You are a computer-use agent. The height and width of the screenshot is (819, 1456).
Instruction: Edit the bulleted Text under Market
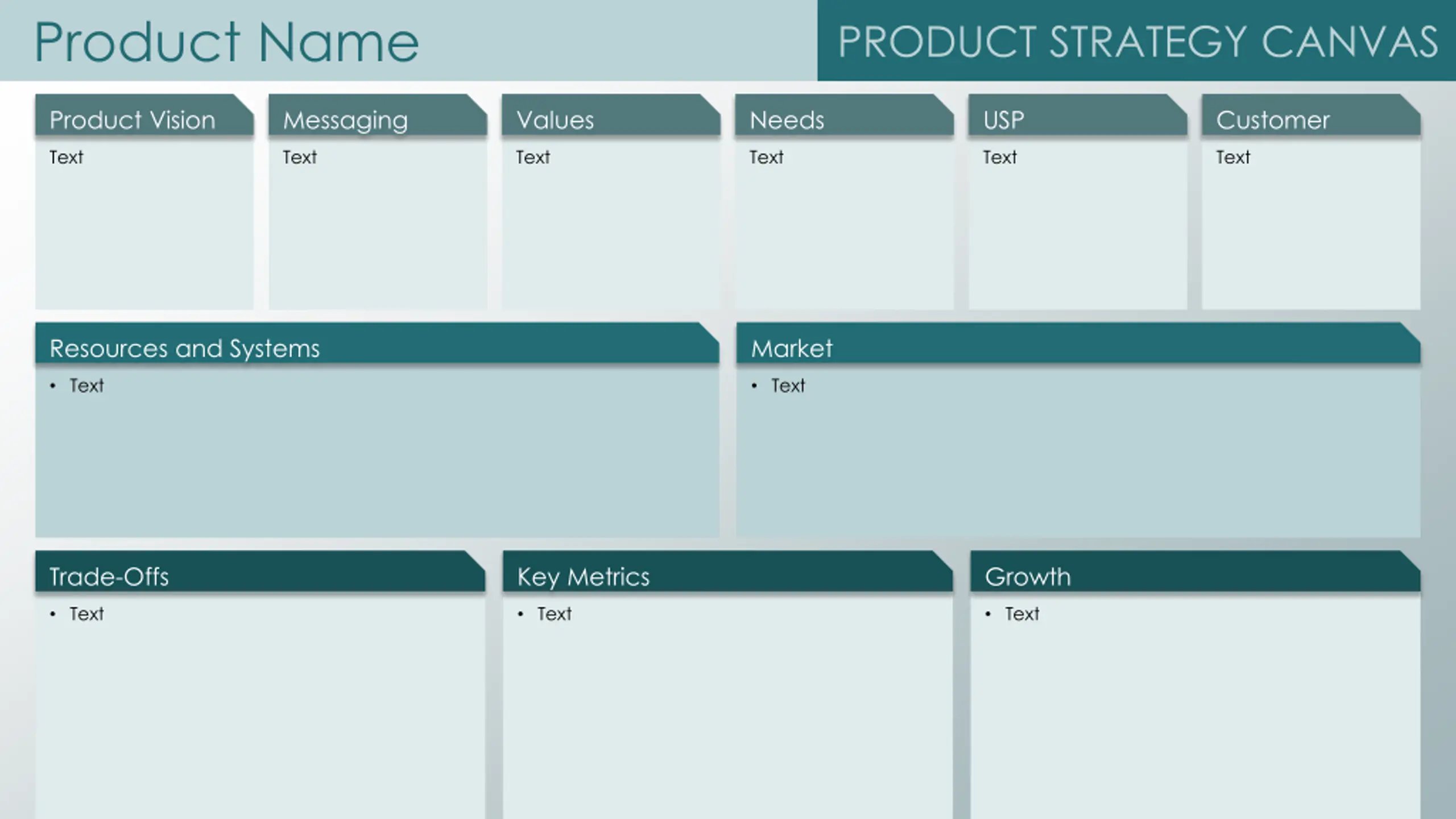(x=788, y=386)
